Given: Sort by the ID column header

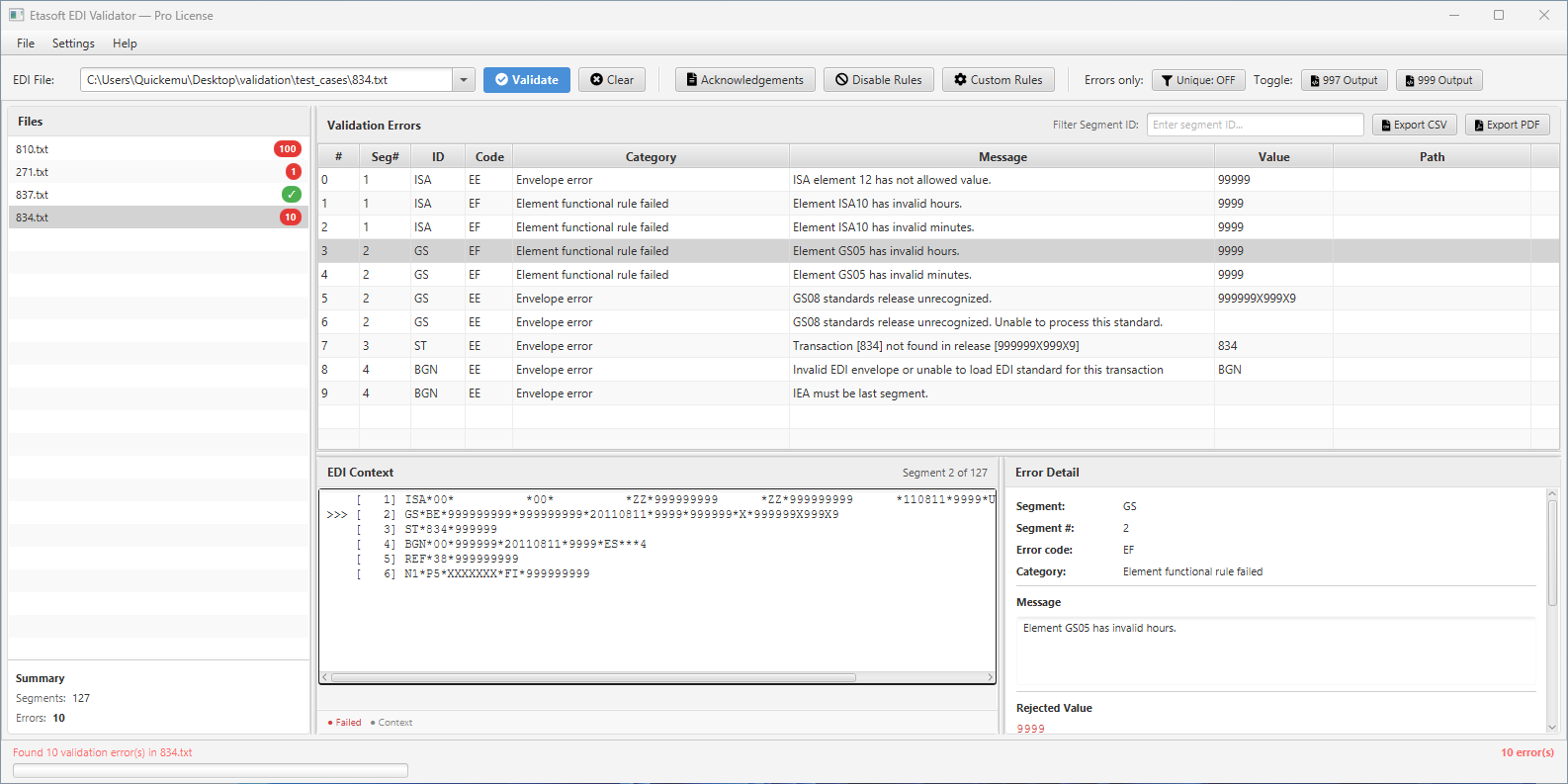Looking at the screenshot, I should (x=438, y=157).
